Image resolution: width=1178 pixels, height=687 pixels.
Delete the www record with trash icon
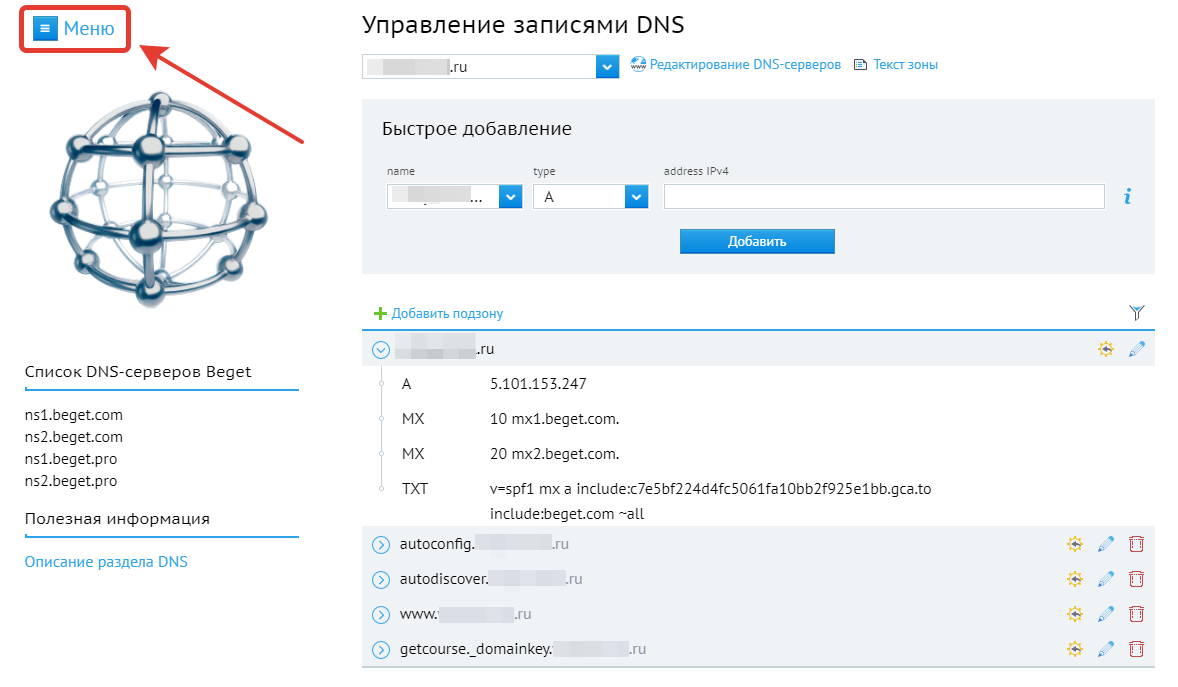[x=1136, y=614]
